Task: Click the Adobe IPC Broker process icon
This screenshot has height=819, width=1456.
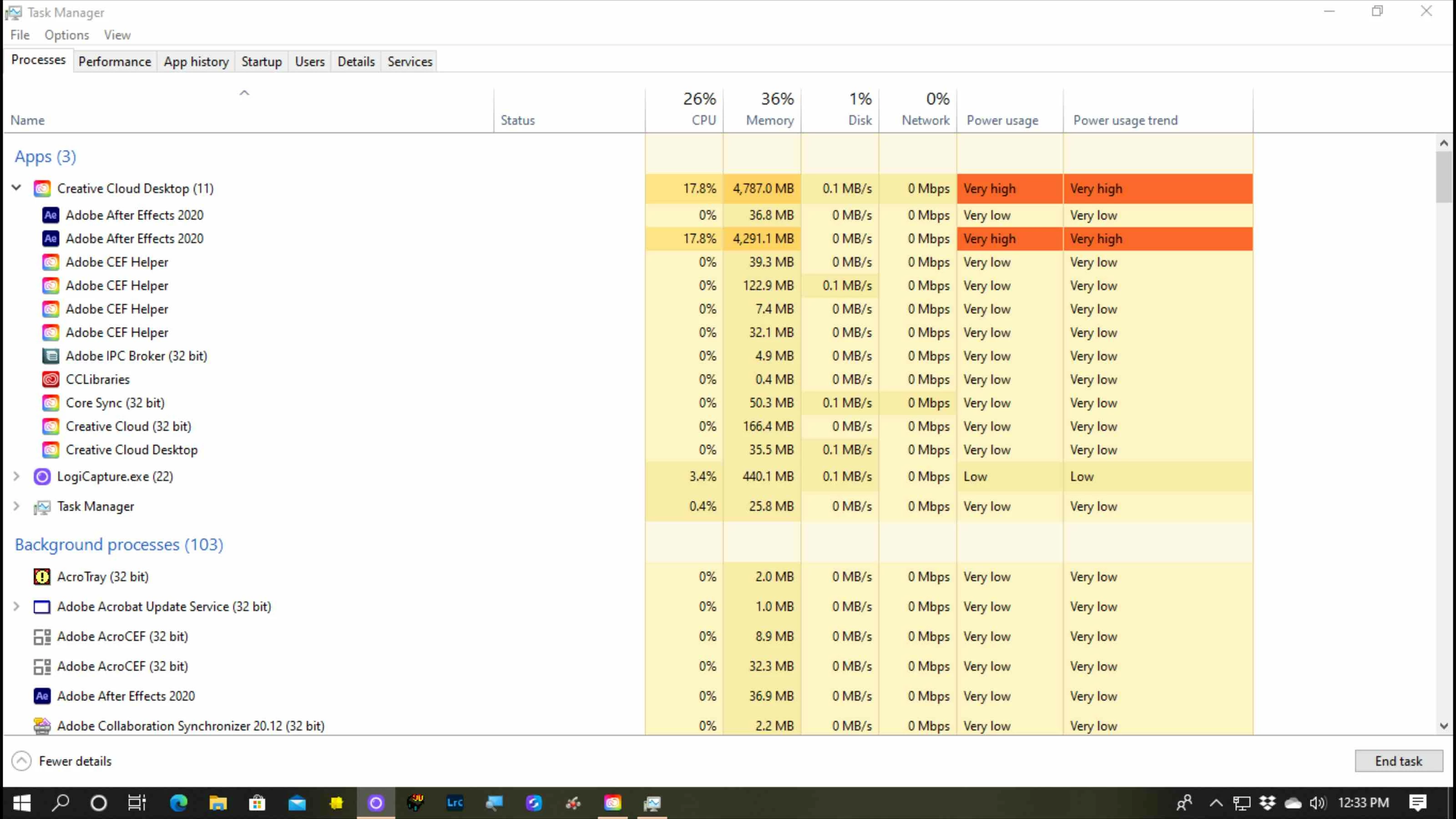Action: (51, 356)
